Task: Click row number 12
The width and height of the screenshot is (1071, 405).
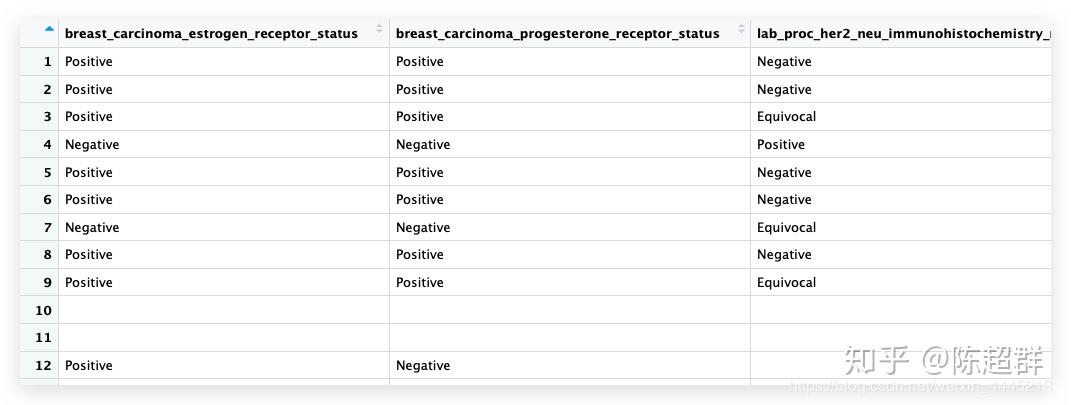Action: [x=43, y=366]
